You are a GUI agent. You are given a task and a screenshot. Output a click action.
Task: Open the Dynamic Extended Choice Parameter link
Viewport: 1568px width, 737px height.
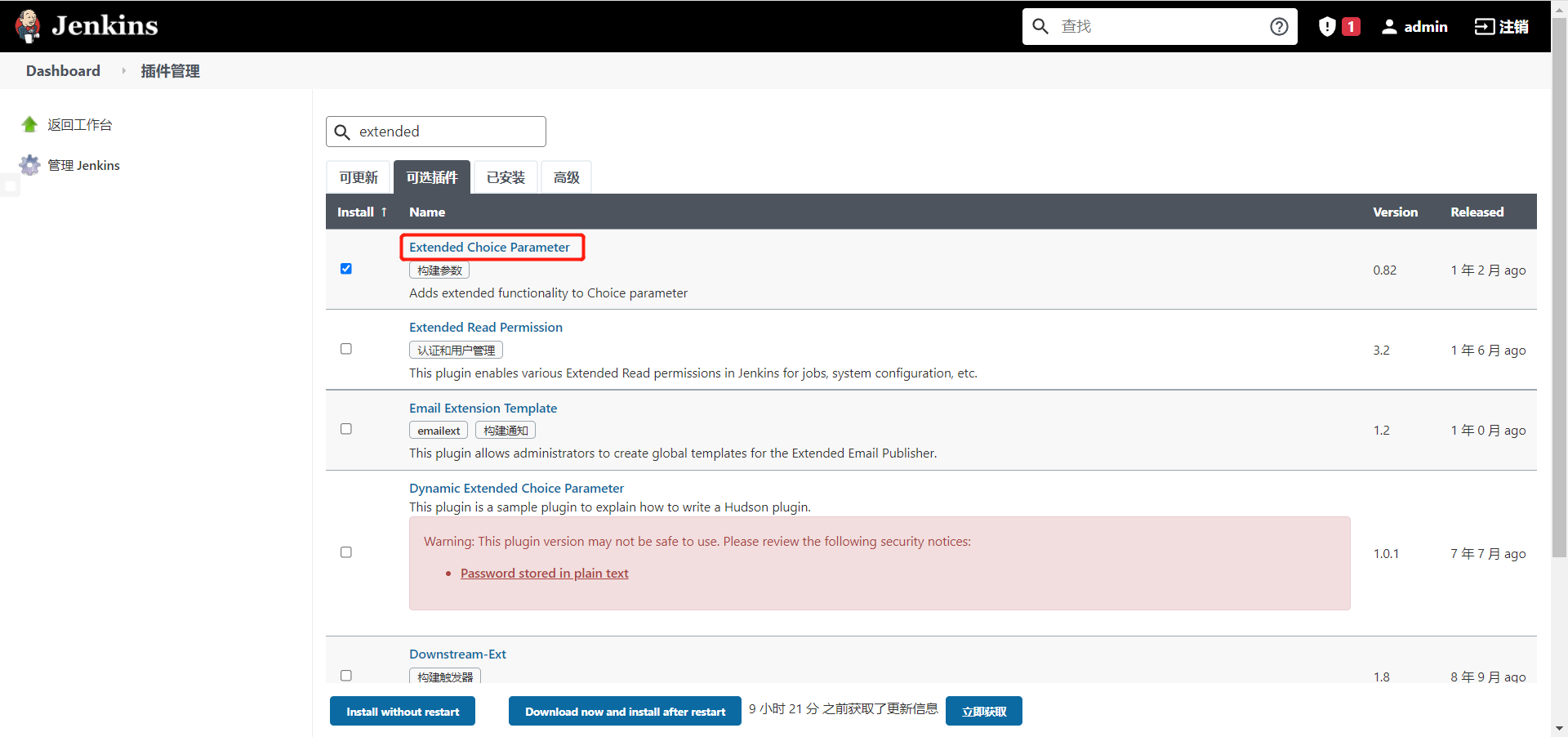point(516,488)
